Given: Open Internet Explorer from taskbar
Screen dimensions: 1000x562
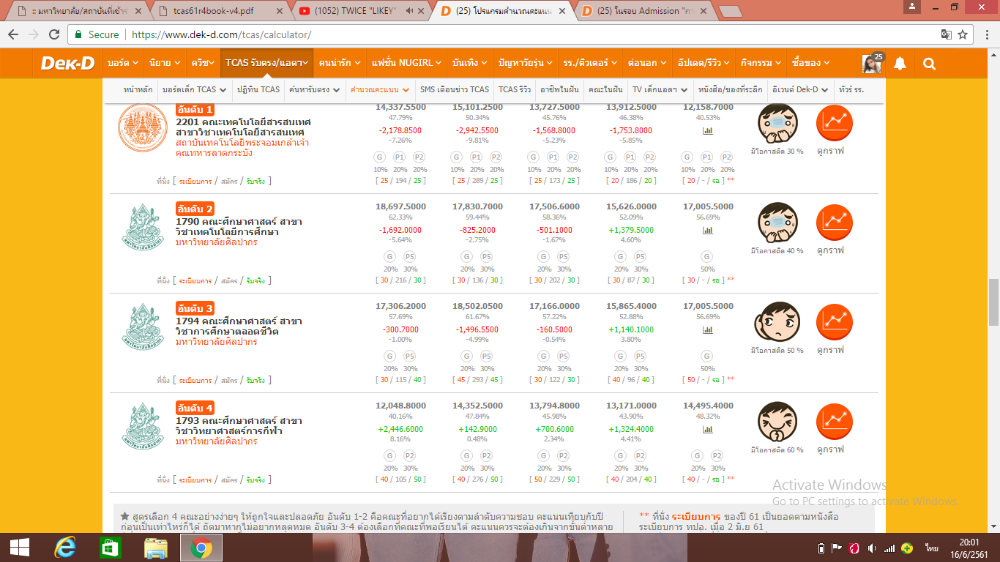Looking at the screenshot, I should 67,547.
